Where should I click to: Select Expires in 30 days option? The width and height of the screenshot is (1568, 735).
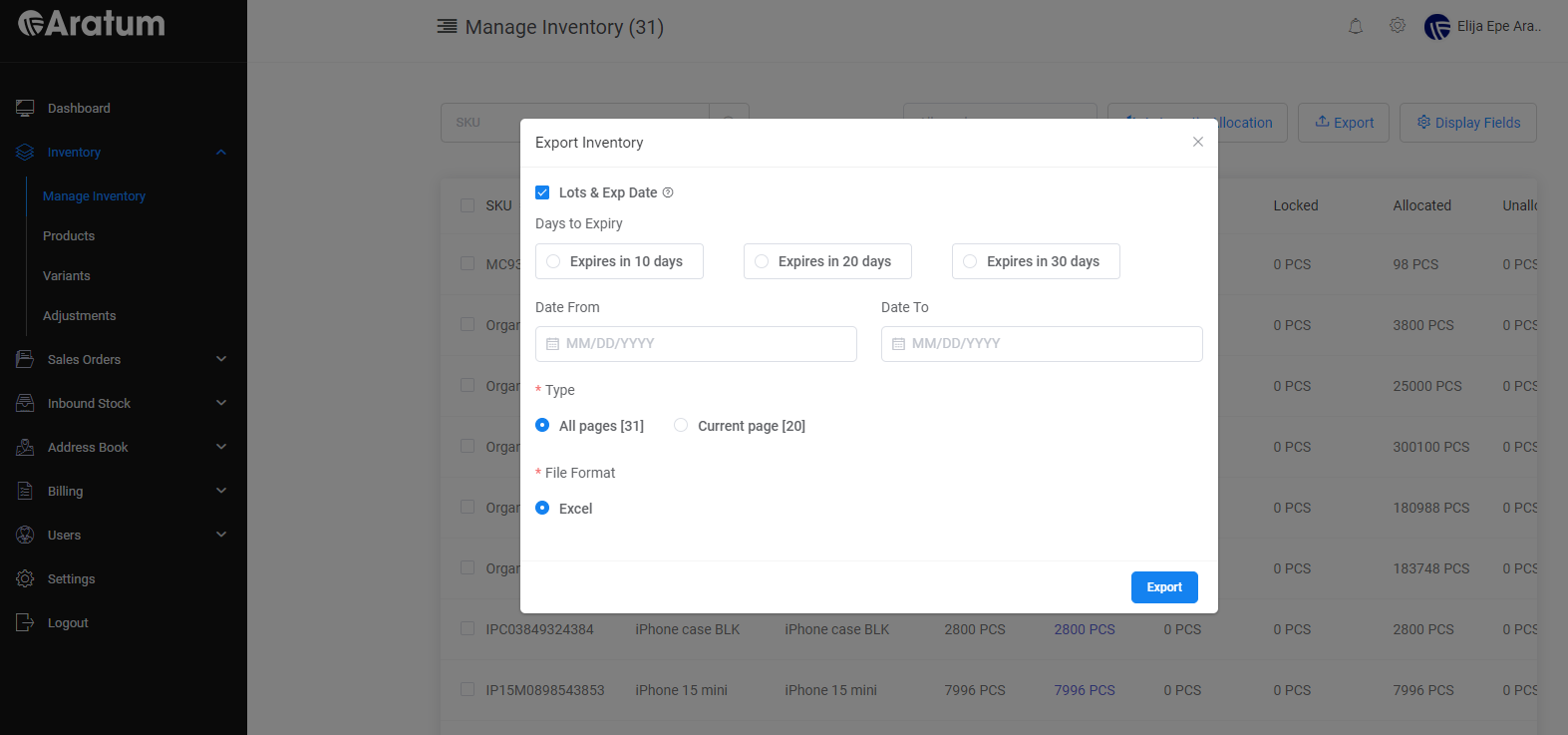(x=1036, y=261)
